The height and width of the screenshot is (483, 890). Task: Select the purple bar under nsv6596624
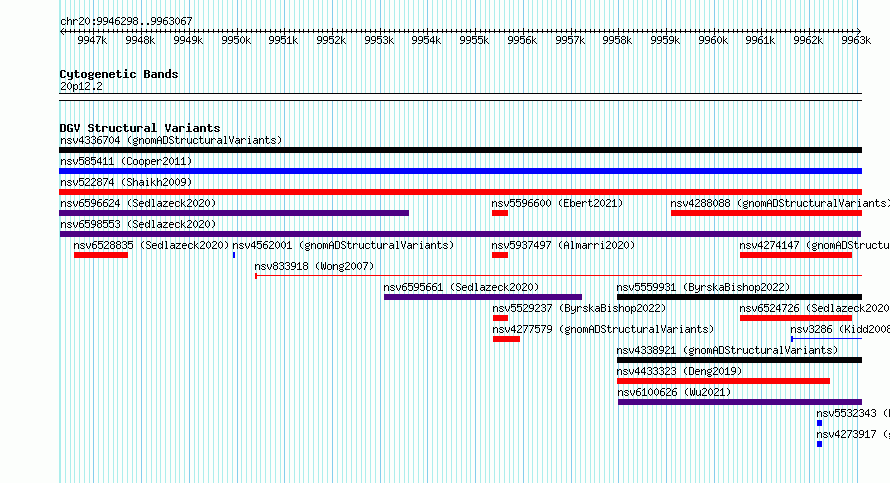point(234,213)
